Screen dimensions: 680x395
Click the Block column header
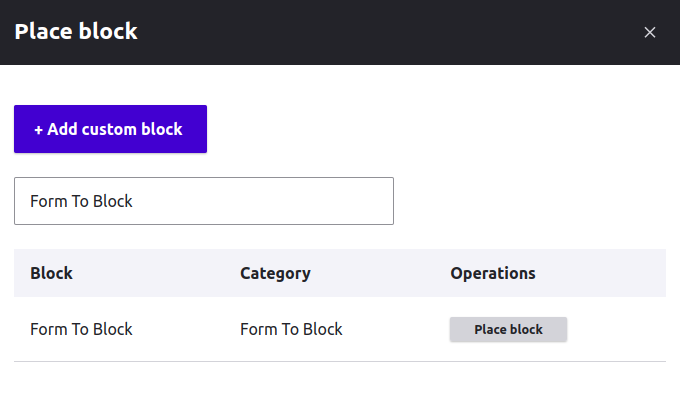pos(51,273)
